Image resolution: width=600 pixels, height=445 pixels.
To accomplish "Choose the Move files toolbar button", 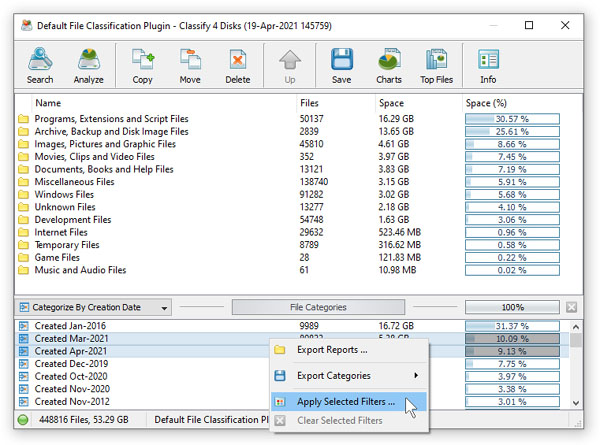I will [x=190, y=65].
